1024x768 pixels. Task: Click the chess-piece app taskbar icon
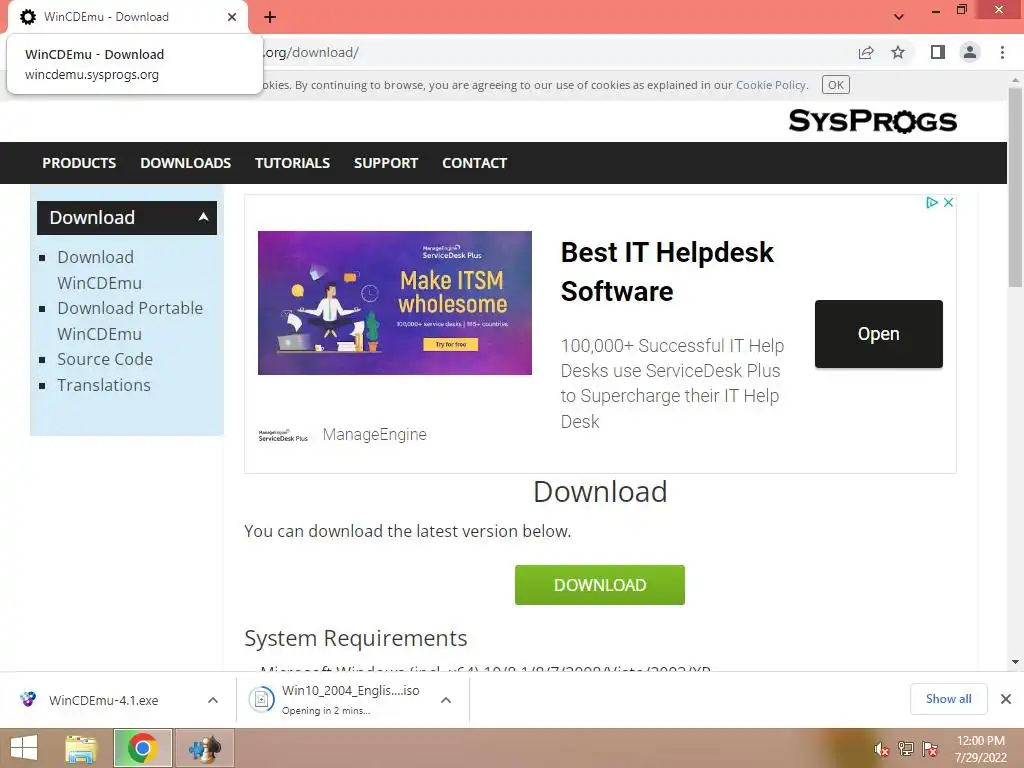pyautogui.click(x=204, y=748)
